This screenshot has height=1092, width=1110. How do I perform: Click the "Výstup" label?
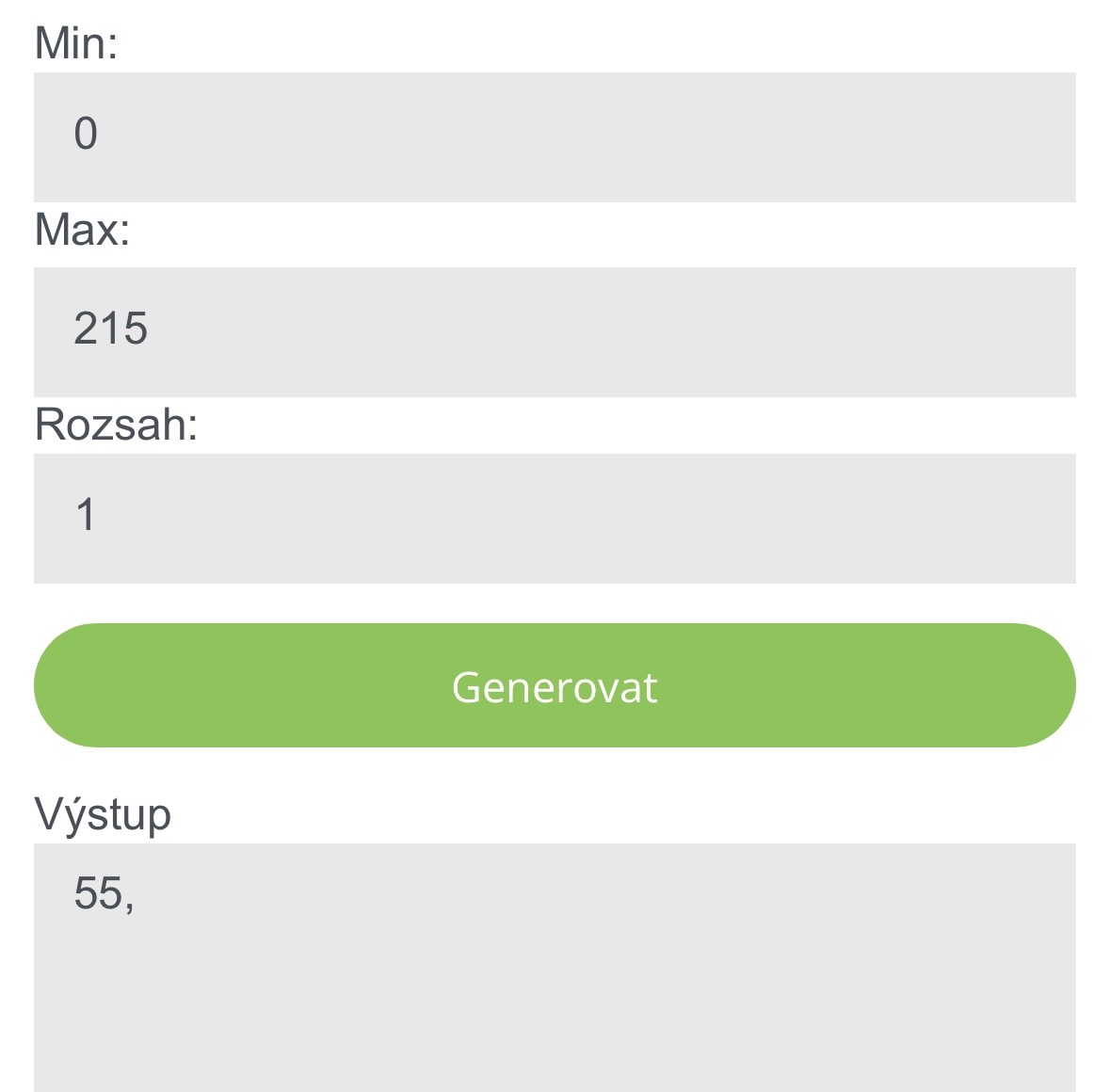pos(103,814)
